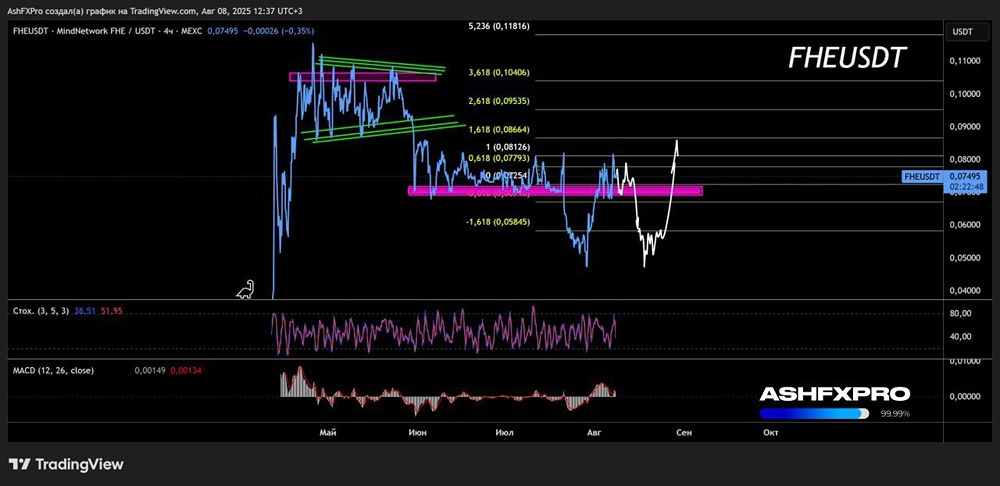The width and height of the screenshot is (1000, 486).
Task: Click the dinosaur icon on the chart
Action: tap(246, 290)
